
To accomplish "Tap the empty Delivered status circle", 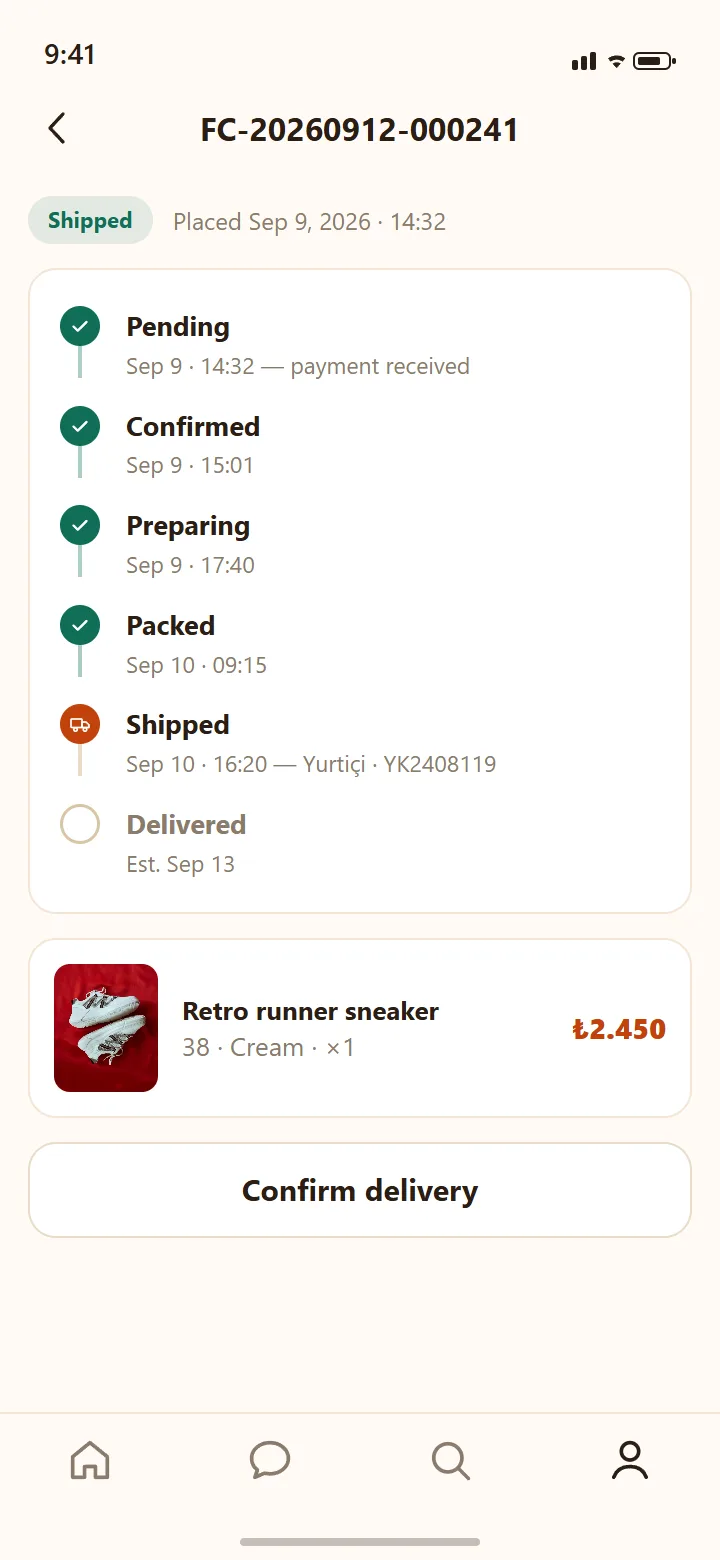I will click(80, 824).
